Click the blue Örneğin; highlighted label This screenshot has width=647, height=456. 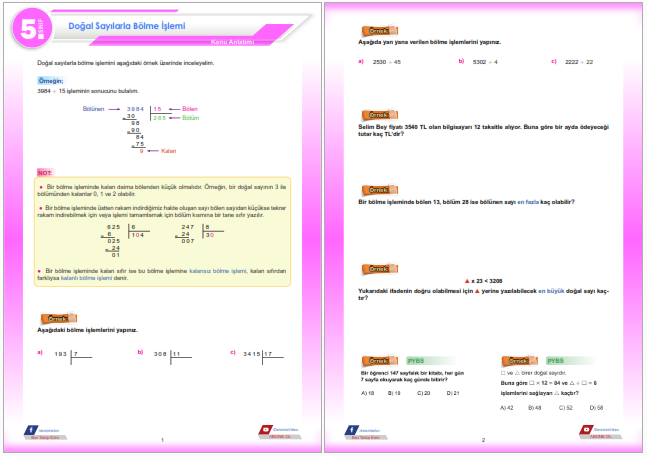point(51,81)
